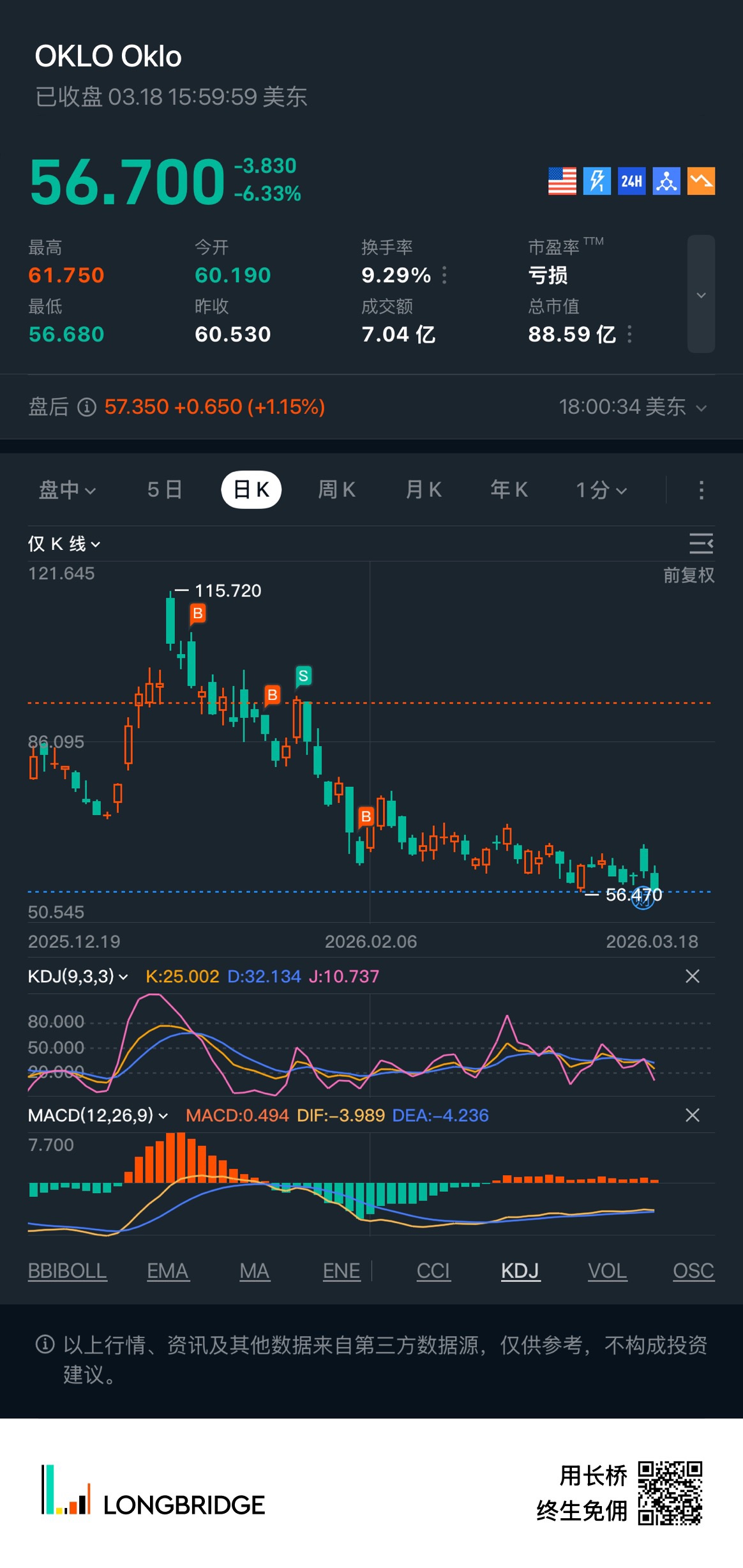Tap the US flag market icon
This screenshot has width=743, height=1568.
562,181
